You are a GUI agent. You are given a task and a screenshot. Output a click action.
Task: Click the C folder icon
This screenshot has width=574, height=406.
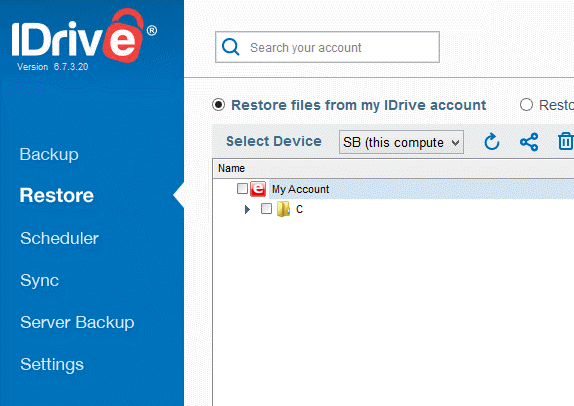[283, 209]
